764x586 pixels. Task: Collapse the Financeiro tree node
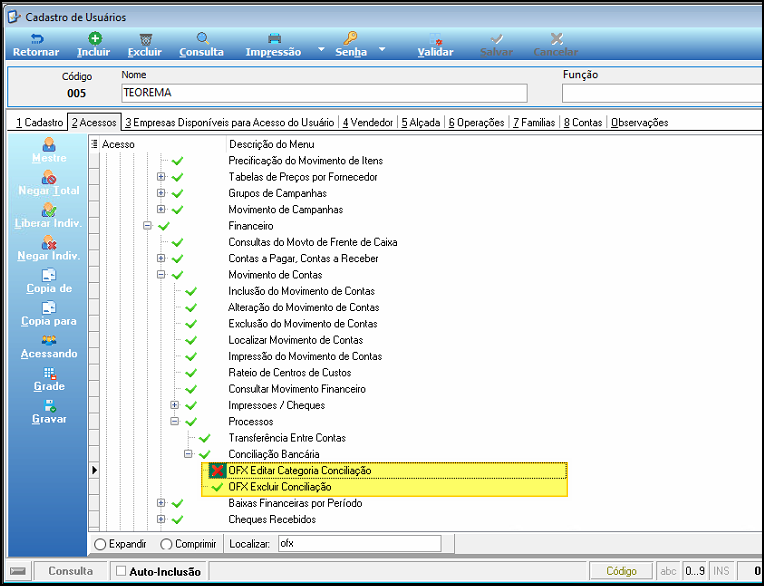[148, 226]
